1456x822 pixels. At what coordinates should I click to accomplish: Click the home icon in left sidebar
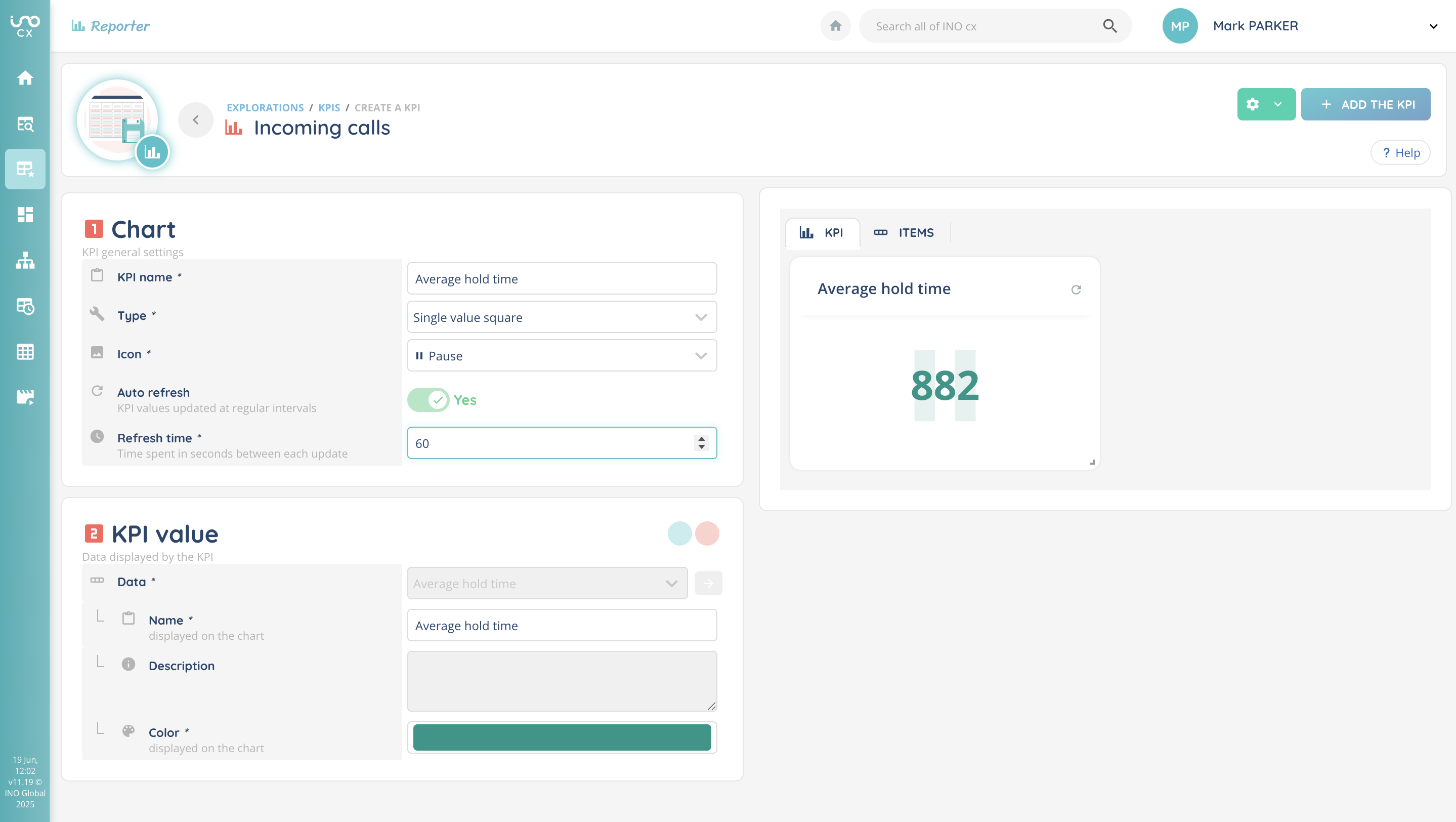pos(25,77)
